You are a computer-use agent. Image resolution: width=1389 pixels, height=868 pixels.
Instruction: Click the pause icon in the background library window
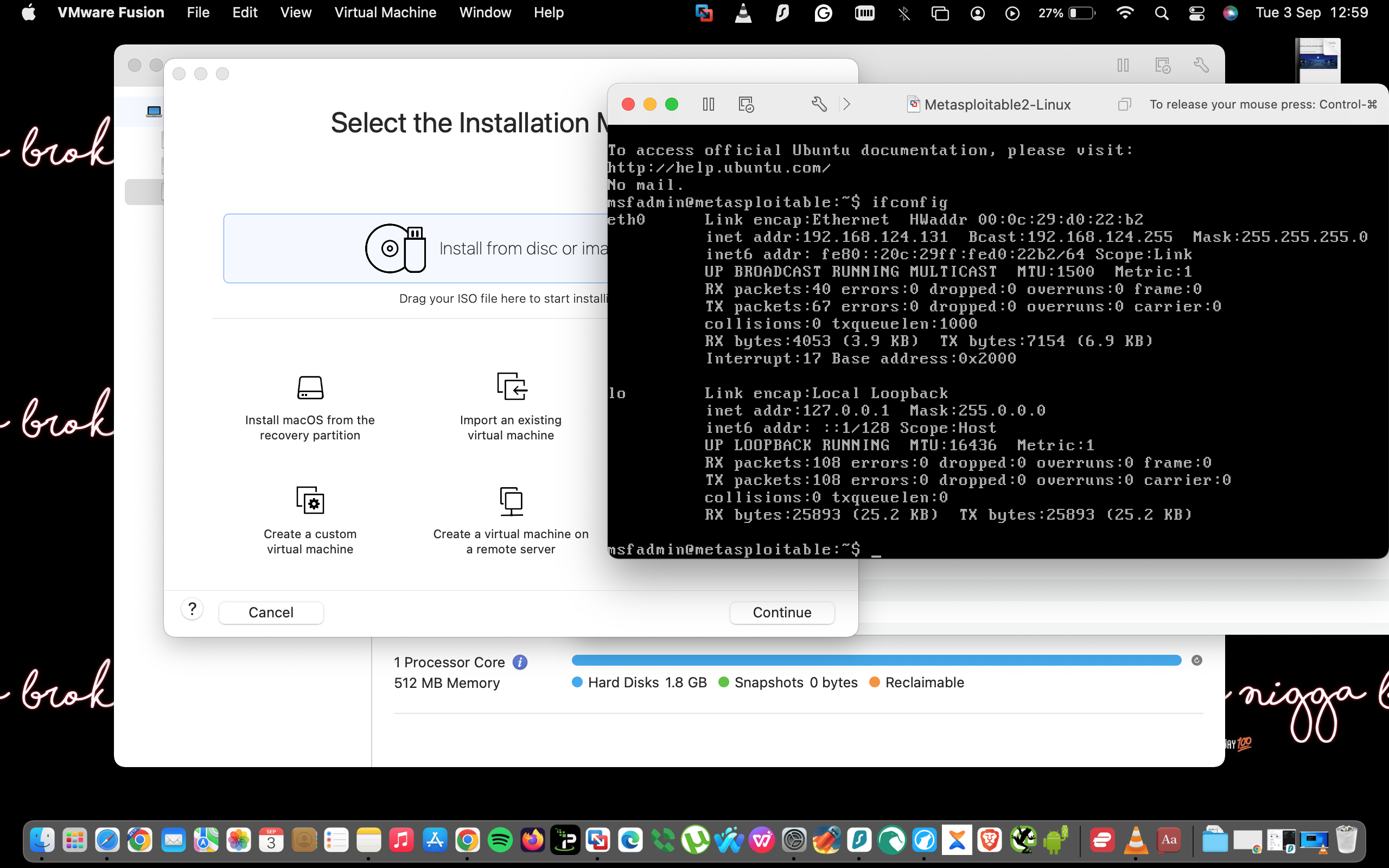click(x=1123, y=66)
